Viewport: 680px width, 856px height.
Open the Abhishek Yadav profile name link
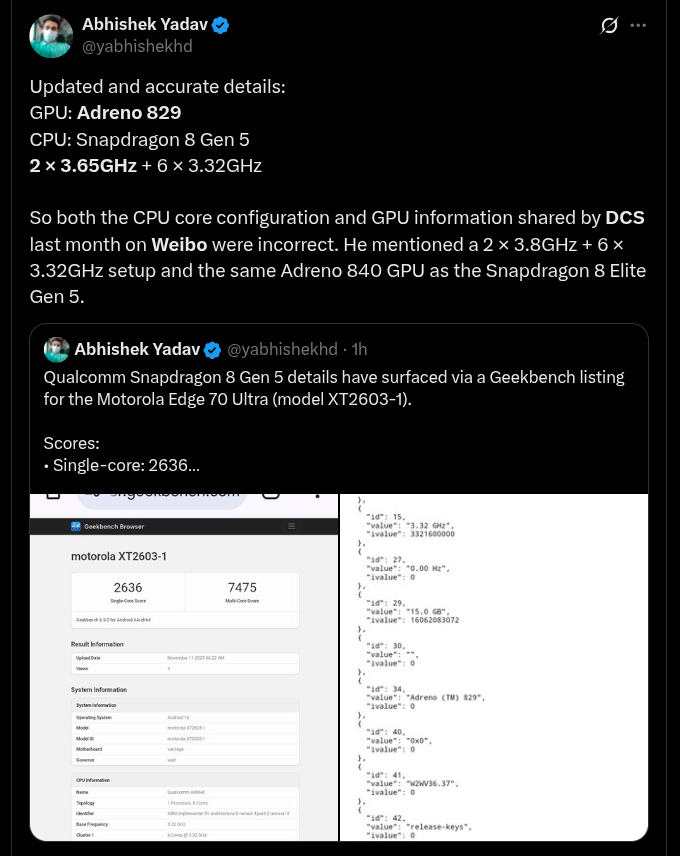tap(145, 25)
